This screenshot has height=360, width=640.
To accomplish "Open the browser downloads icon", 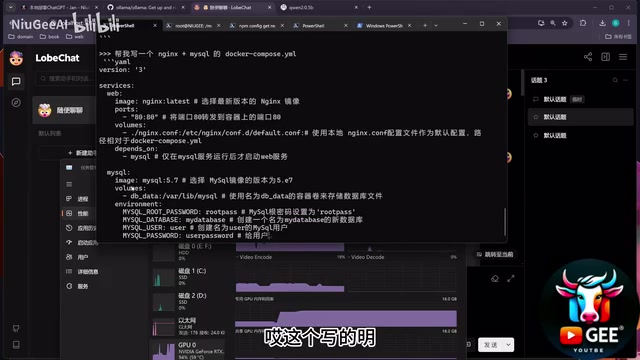I will [602, 23].
